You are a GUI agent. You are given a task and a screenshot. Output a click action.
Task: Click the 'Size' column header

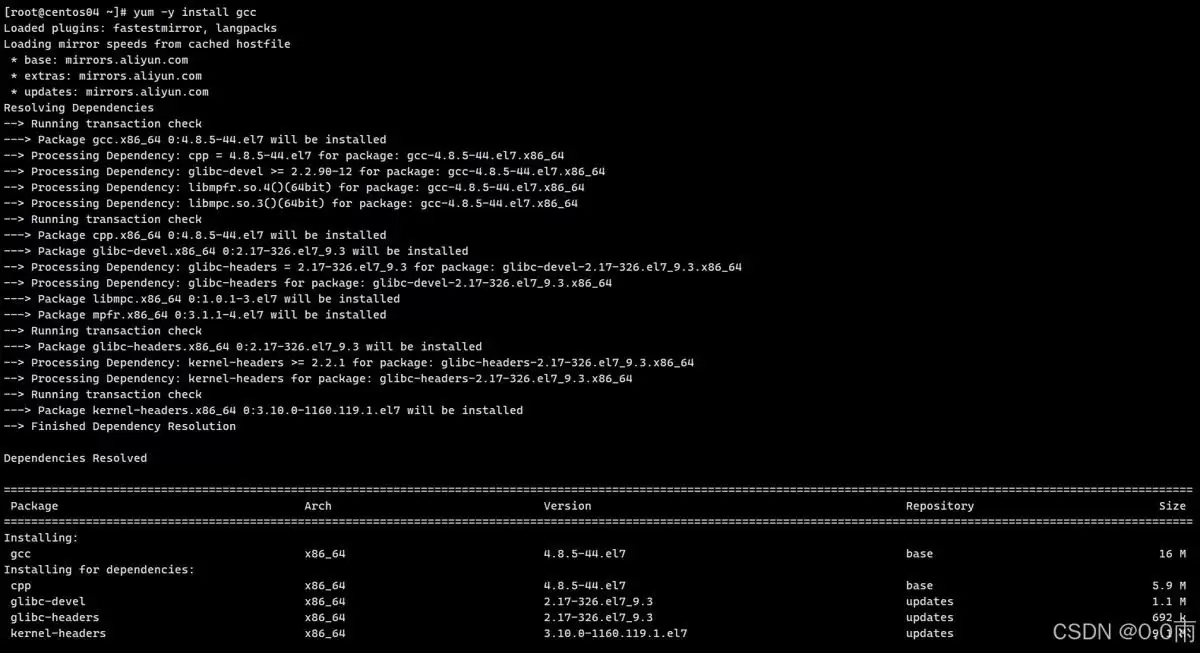(x=1173, y=507)
